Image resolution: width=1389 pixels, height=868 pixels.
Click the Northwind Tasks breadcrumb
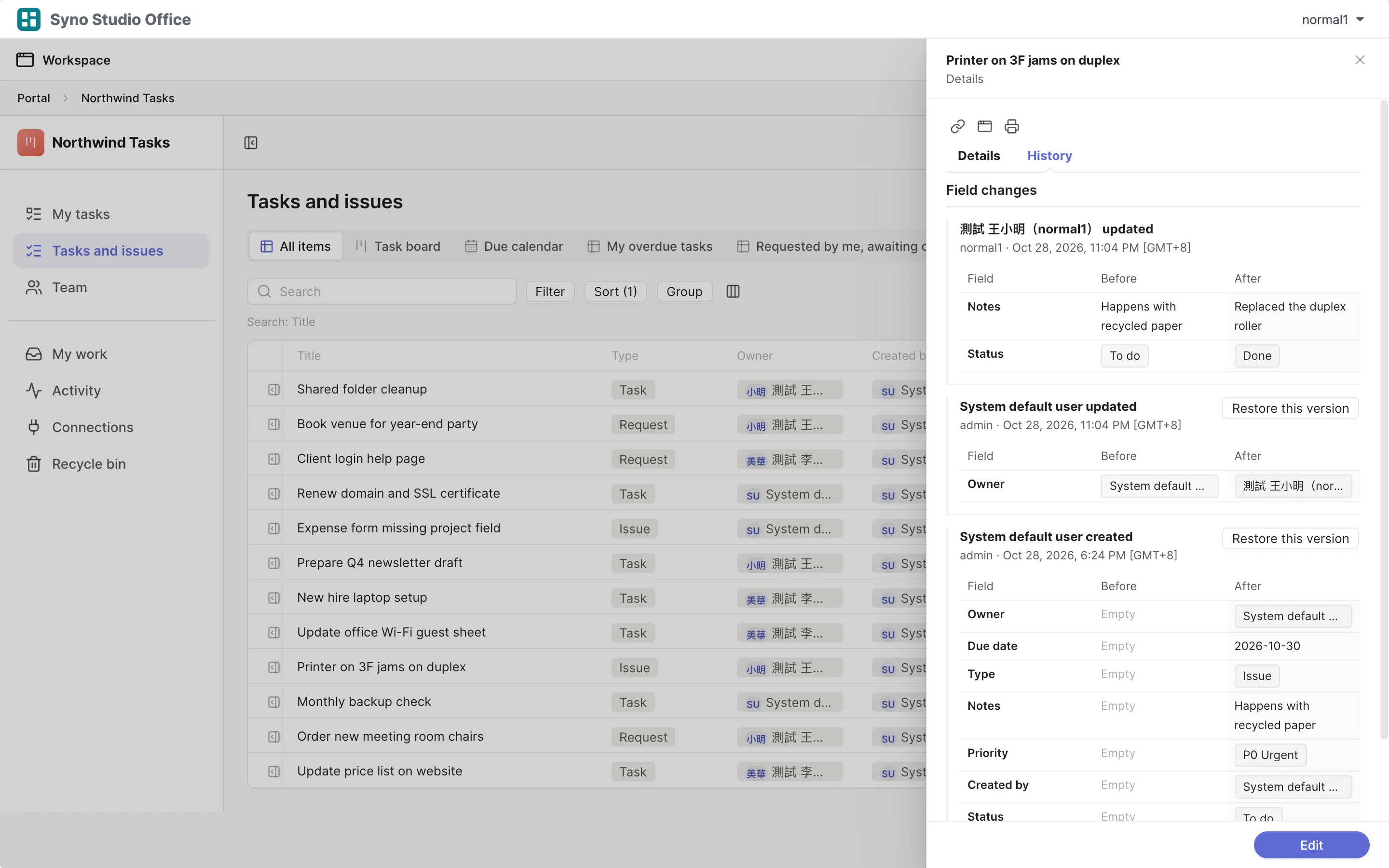pyautogui.click(x=127, y=98)
